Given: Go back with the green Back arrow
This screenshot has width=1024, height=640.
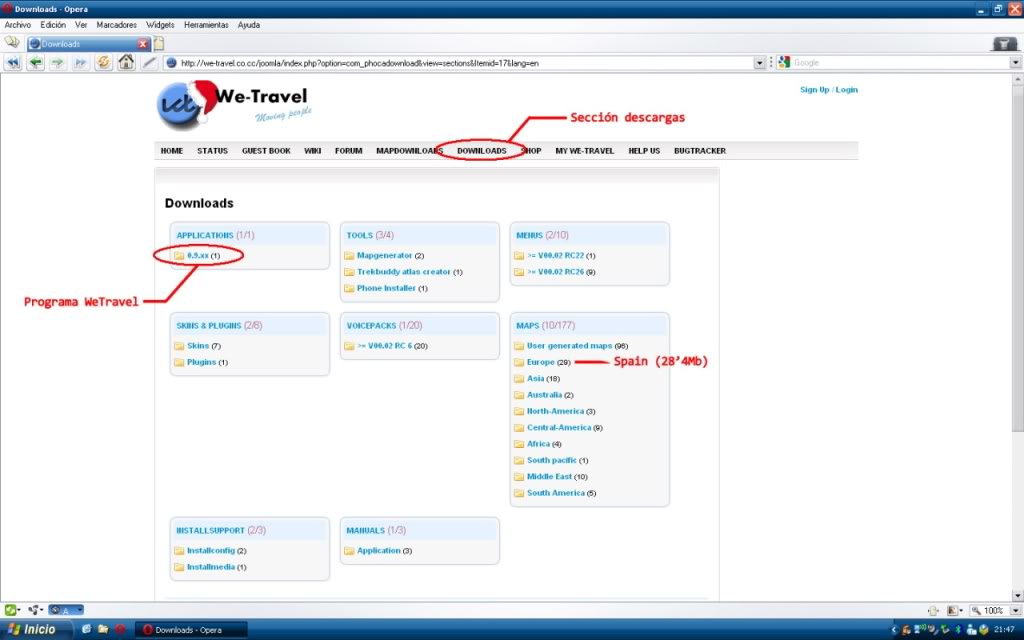Looking at the screenshot, I should [x=35, y=63].
